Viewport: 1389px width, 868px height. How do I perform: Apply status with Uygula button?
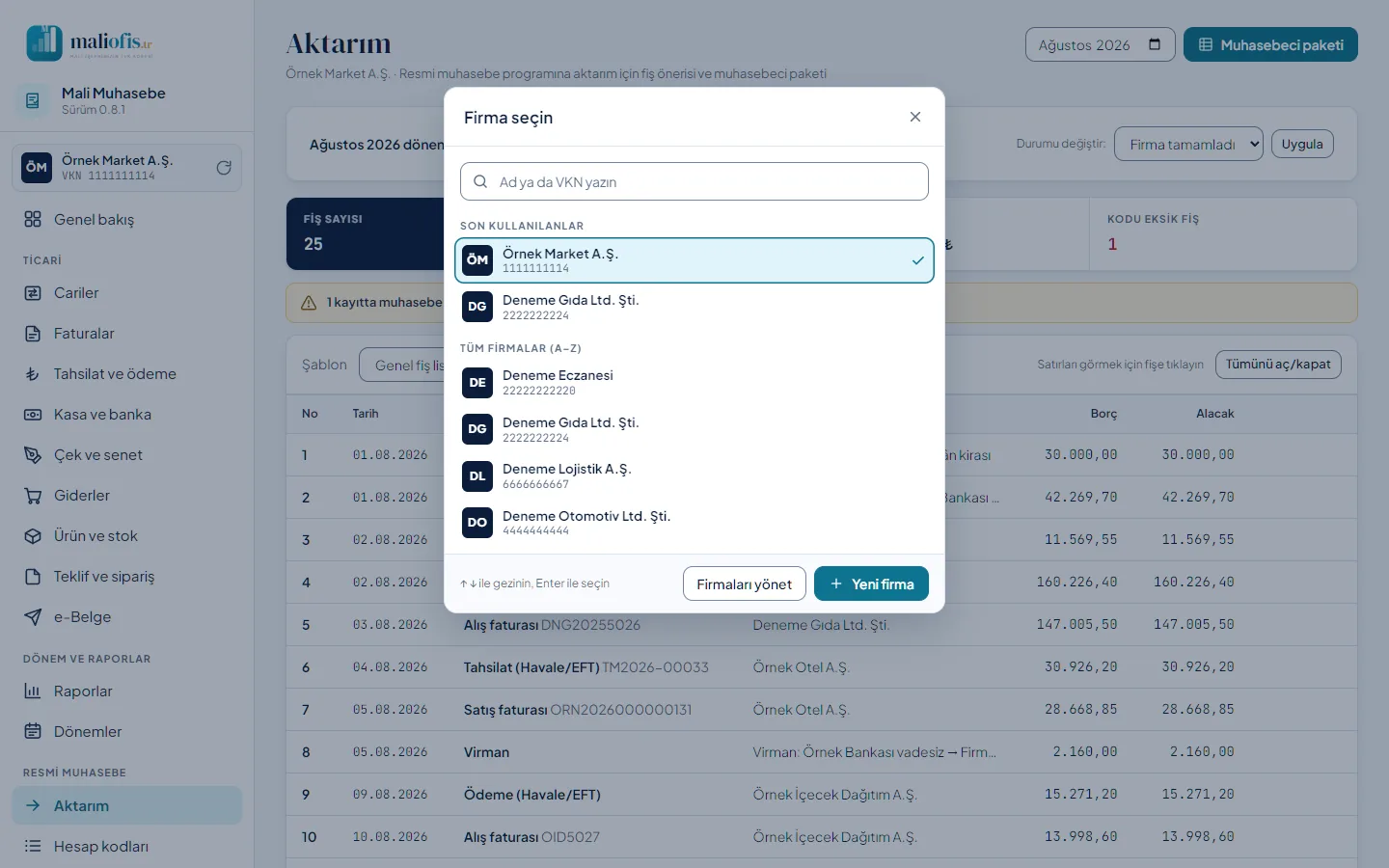1302,144
